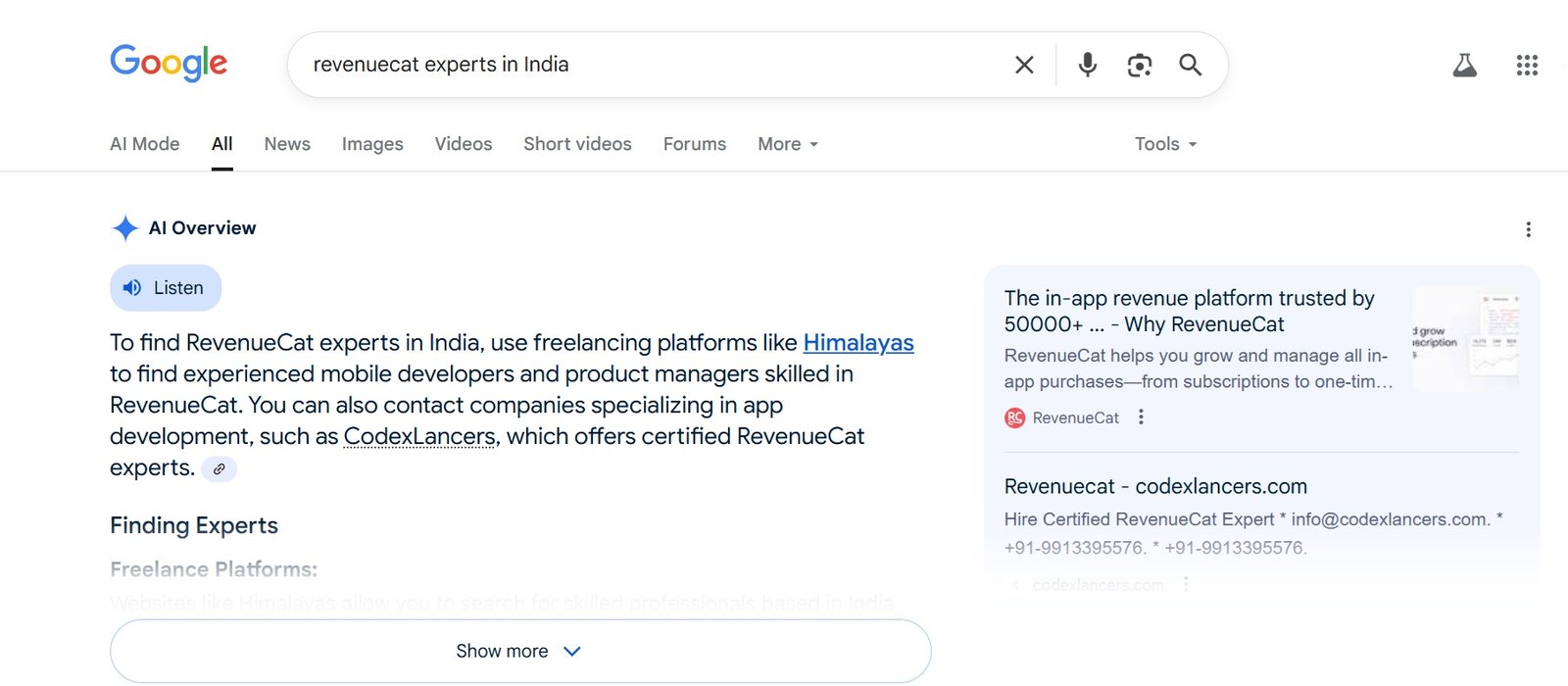Viewport: 1568px width, 686px height.
Task: Follow the Himalayas hyperlink
Action: click(x=858, y=343)
